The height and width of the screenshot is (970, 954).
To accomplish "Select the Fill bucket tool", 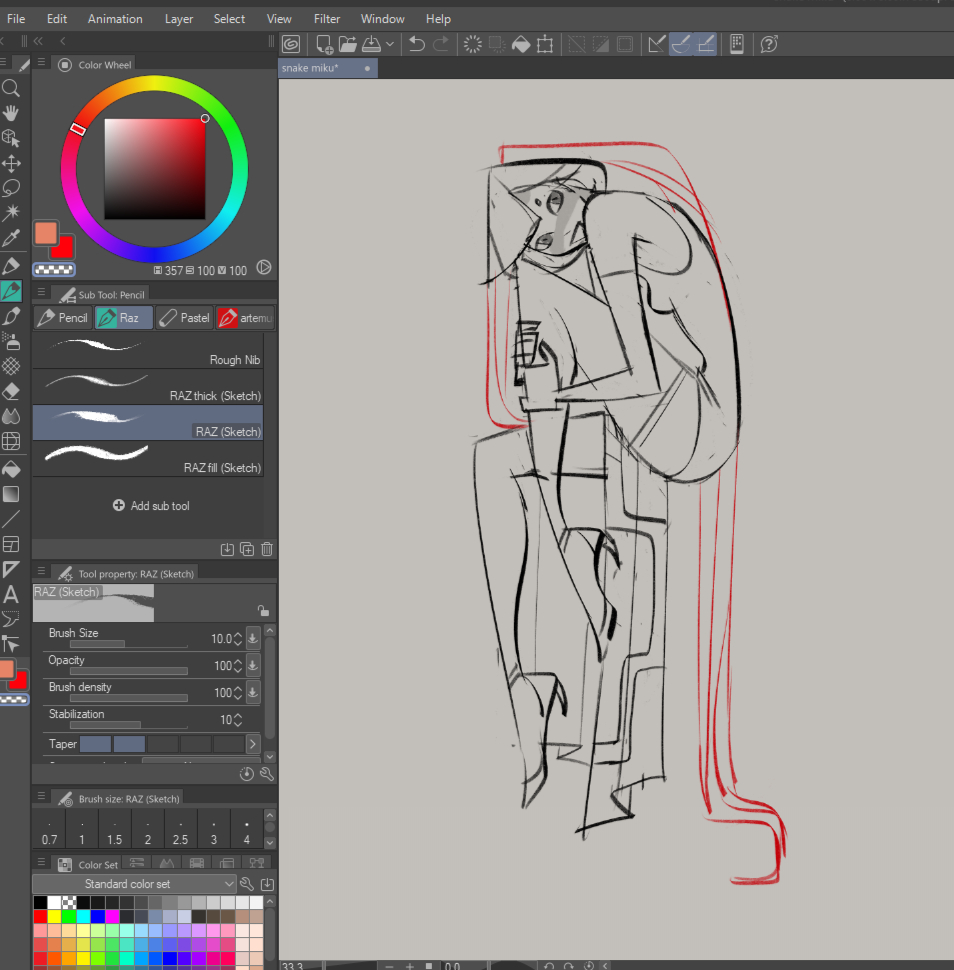I will 11,468.
